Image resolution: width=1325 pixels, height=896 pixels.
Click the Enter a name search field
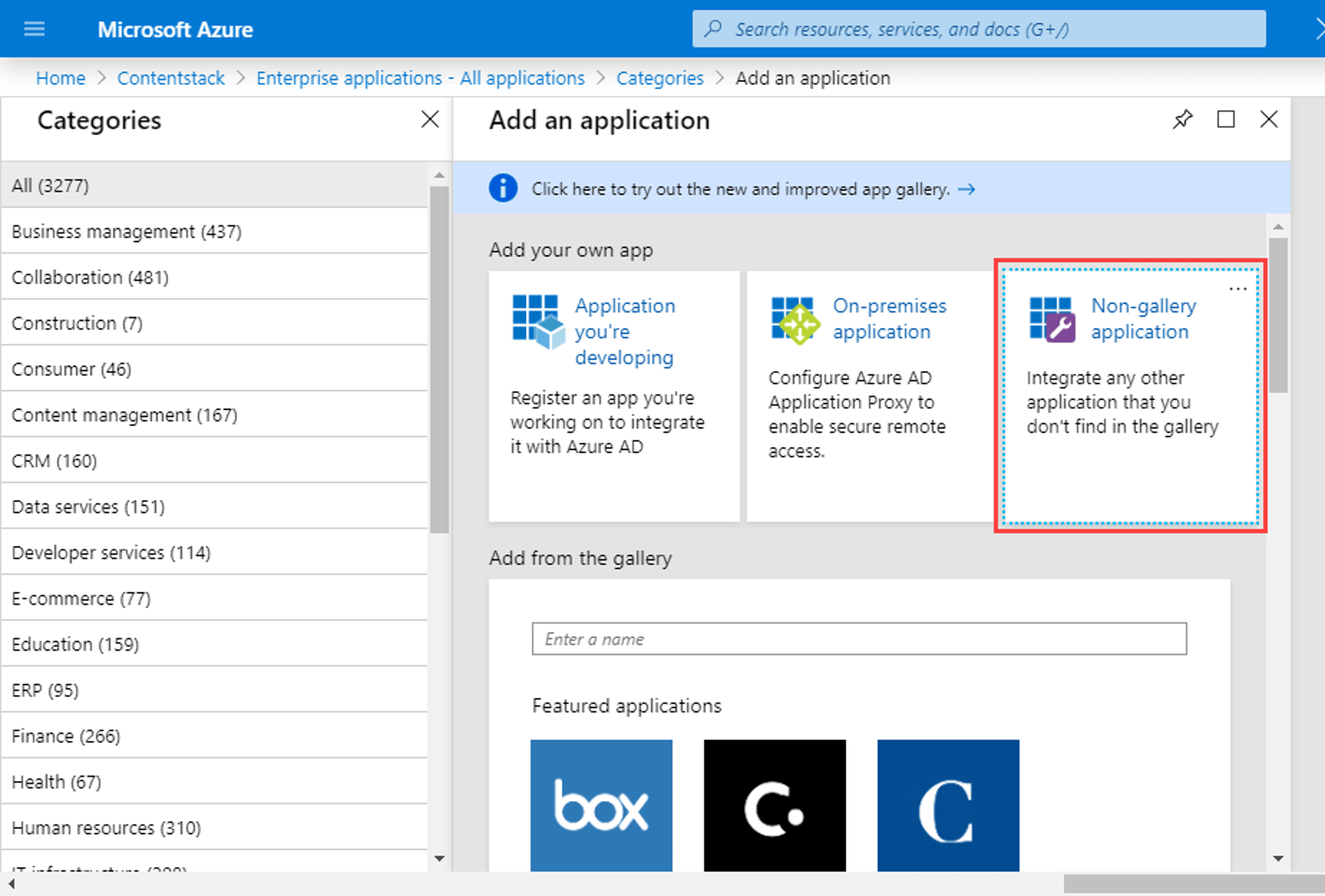859,639
